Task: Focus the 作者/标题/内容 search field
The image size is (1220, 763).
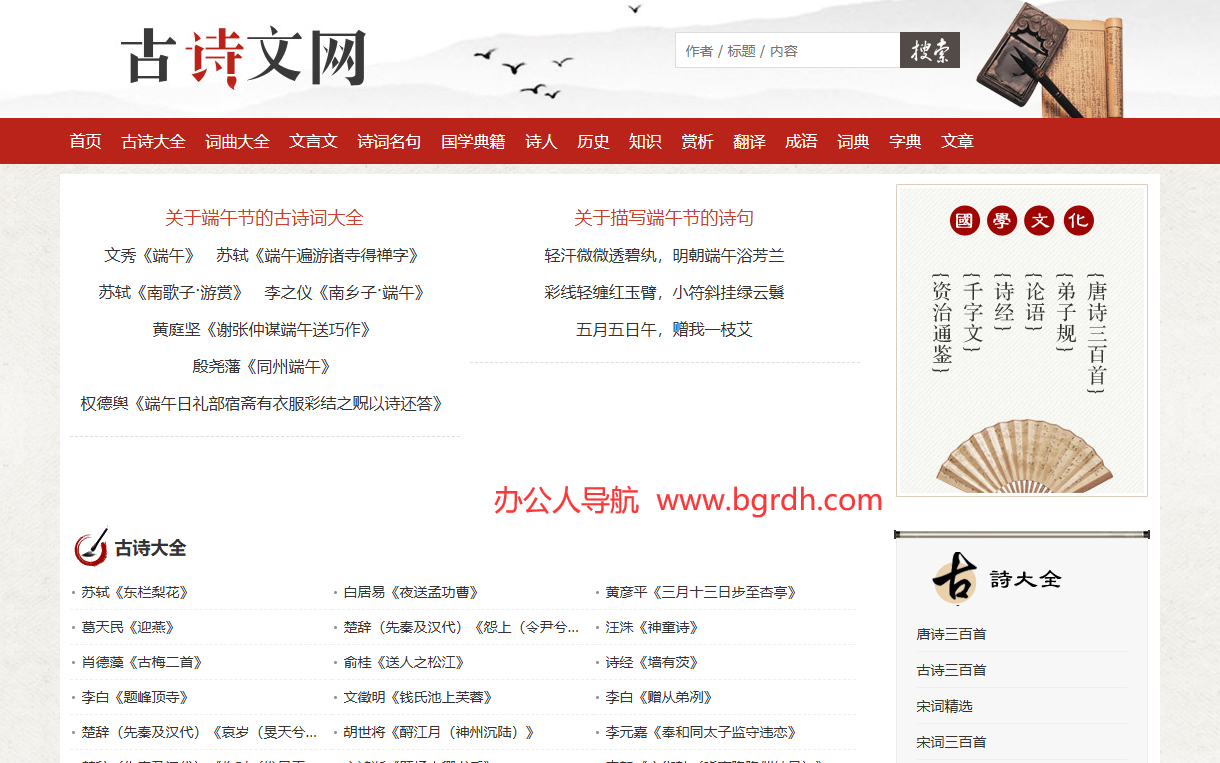Action: tap(787, 51)
